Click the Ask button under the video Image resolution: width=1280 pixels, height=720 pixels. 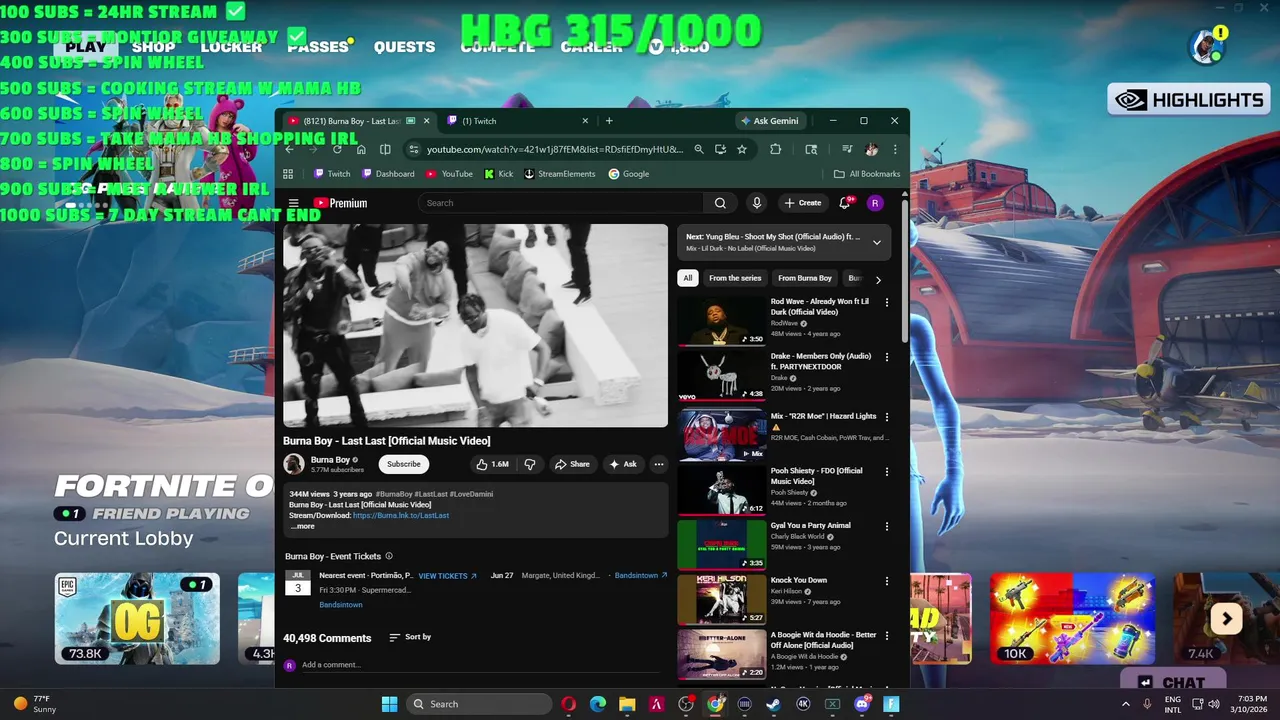pos(623,464)
